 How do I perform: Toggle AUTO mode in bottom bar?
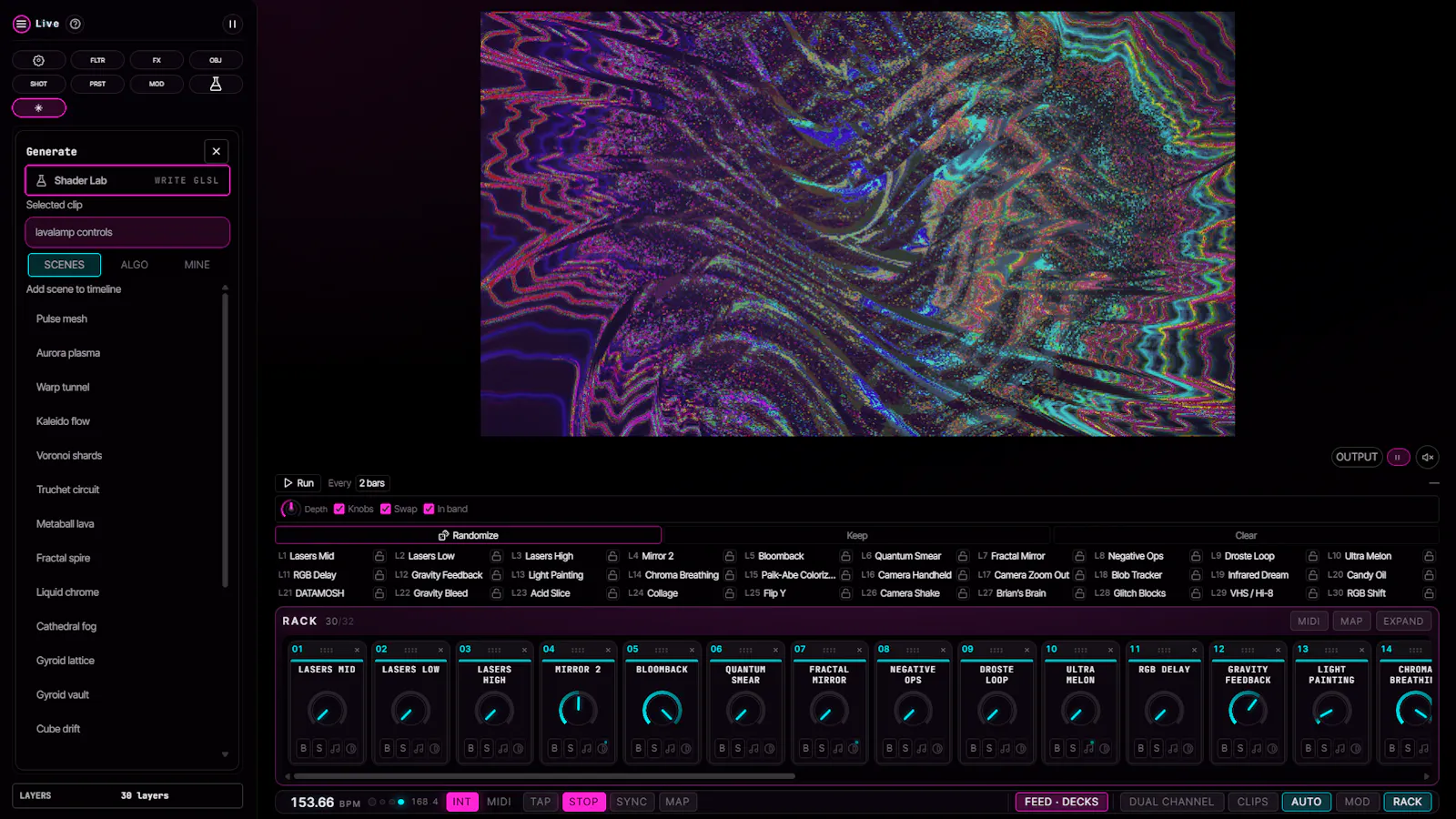tap(1306, 802)
